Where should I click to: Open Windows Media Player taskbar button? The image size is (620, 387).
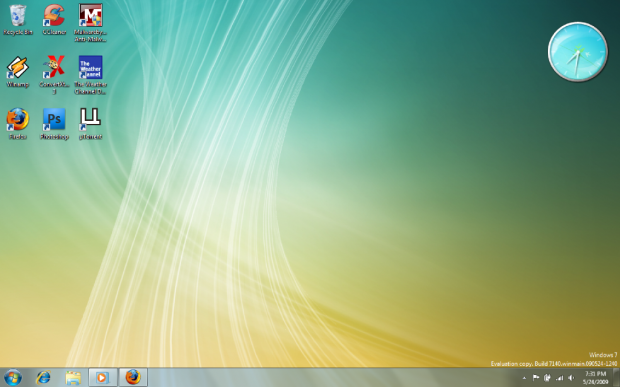pos(103,378)
